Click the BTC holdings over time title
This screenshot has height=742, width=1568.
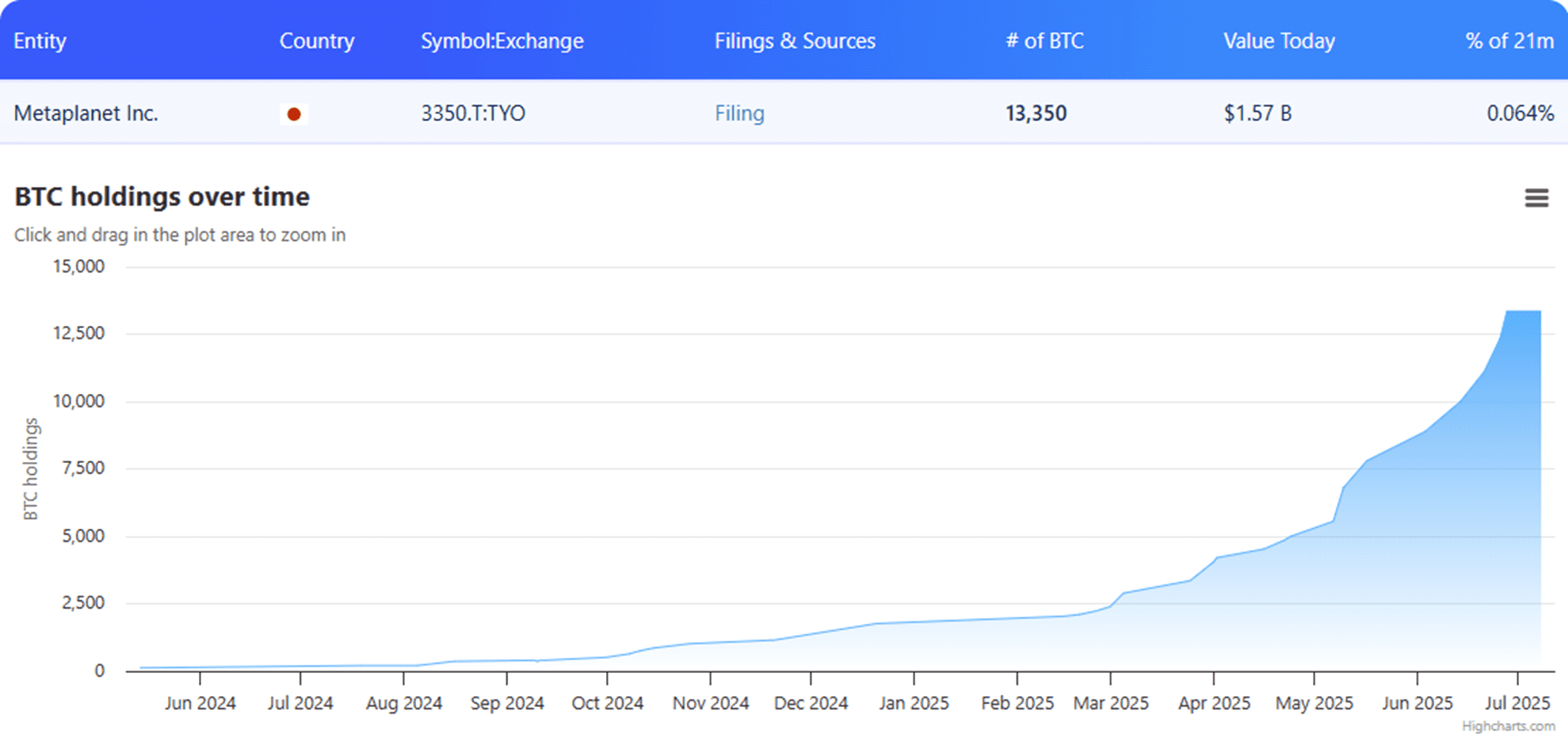coord(162,197)
